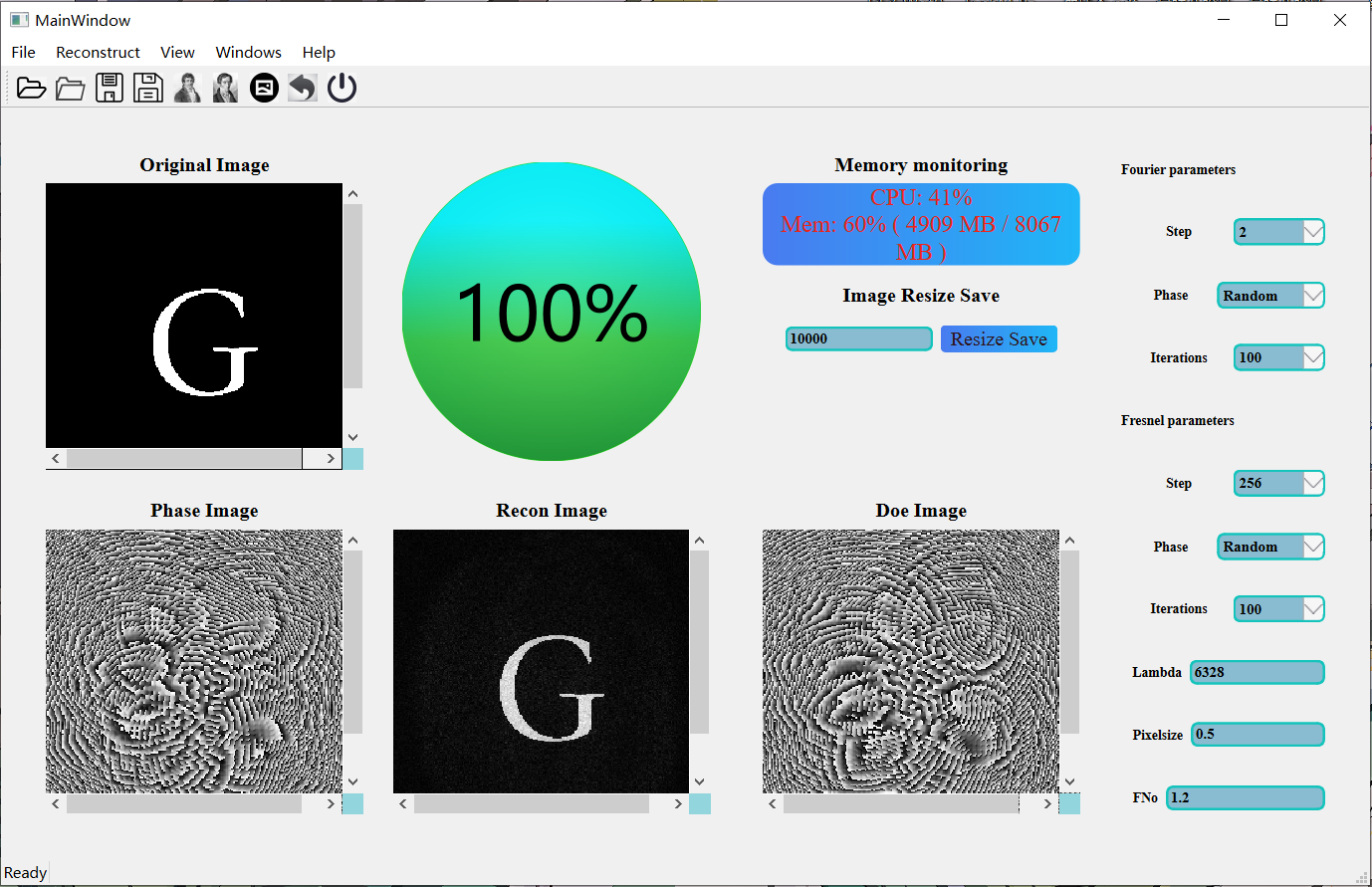The image size is (1372, 887).
Task: Click the Doe Image preview pattern
Action: pos(911,661)
